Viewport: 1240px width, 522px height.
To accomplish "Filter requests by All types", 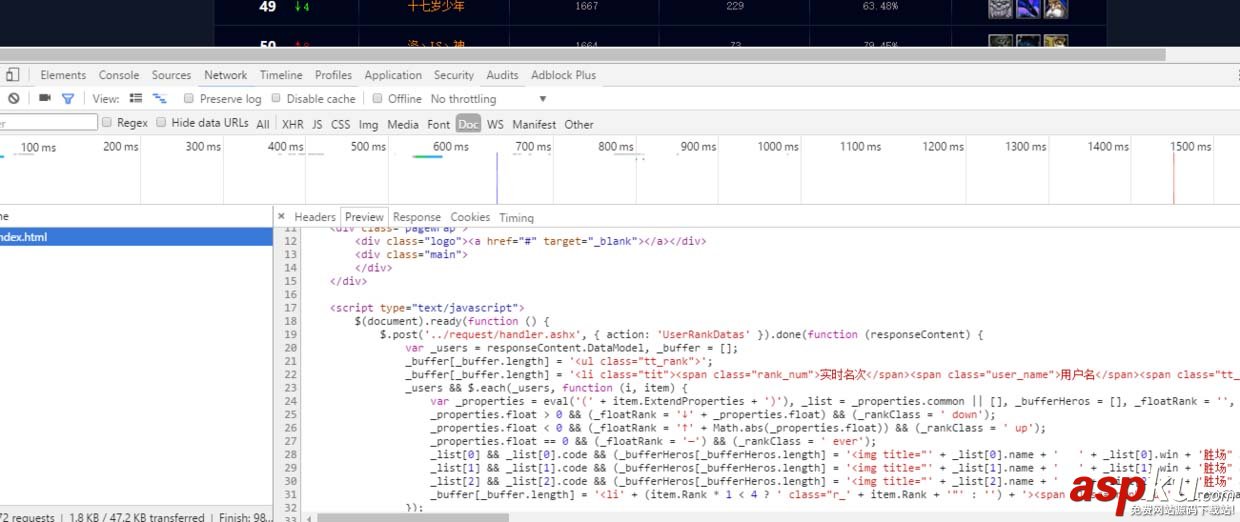I will pos(263,124).
